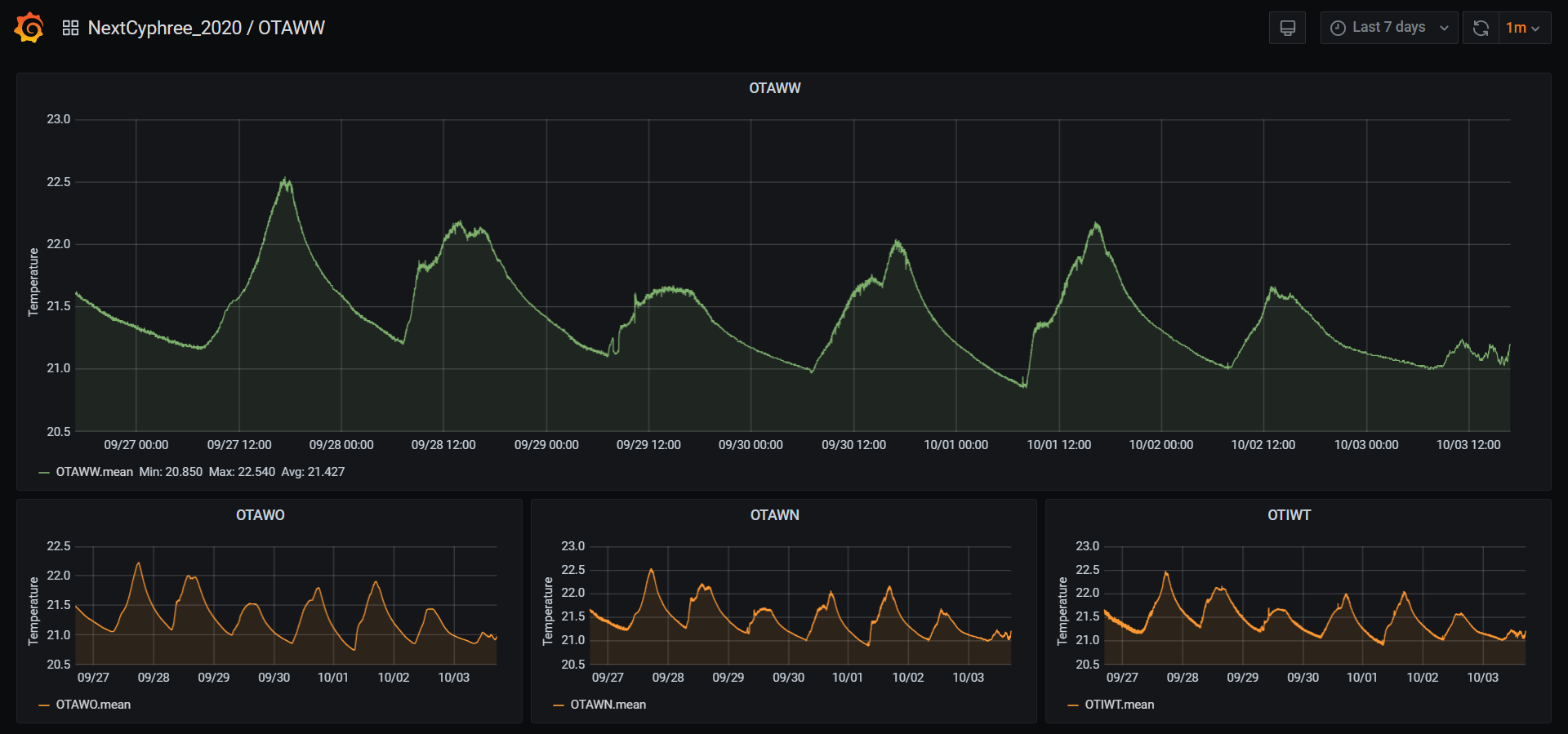Expand the 1m refresh interval dropdown
This screenshot has width=1568, height=734.
pos(1524,28)
